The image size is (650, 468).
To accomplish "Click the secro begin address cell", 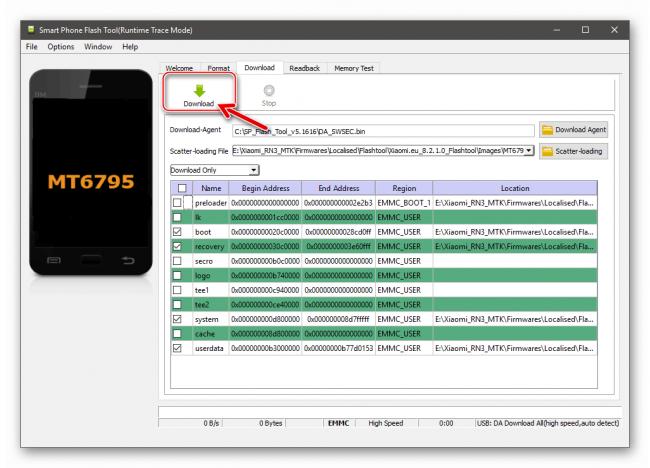I will tap(265, 261).
